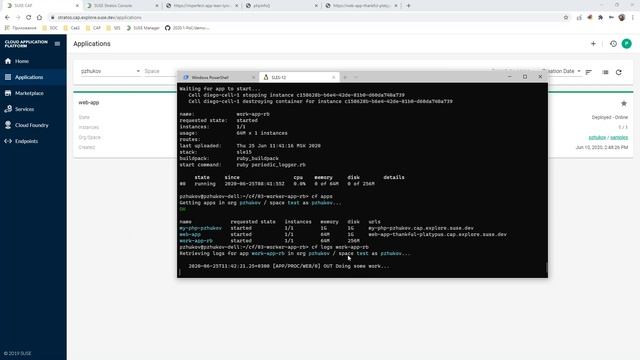Open the SOC bookmarks folder
Viewport: 640px width, 360px height.
click(50, 28)
